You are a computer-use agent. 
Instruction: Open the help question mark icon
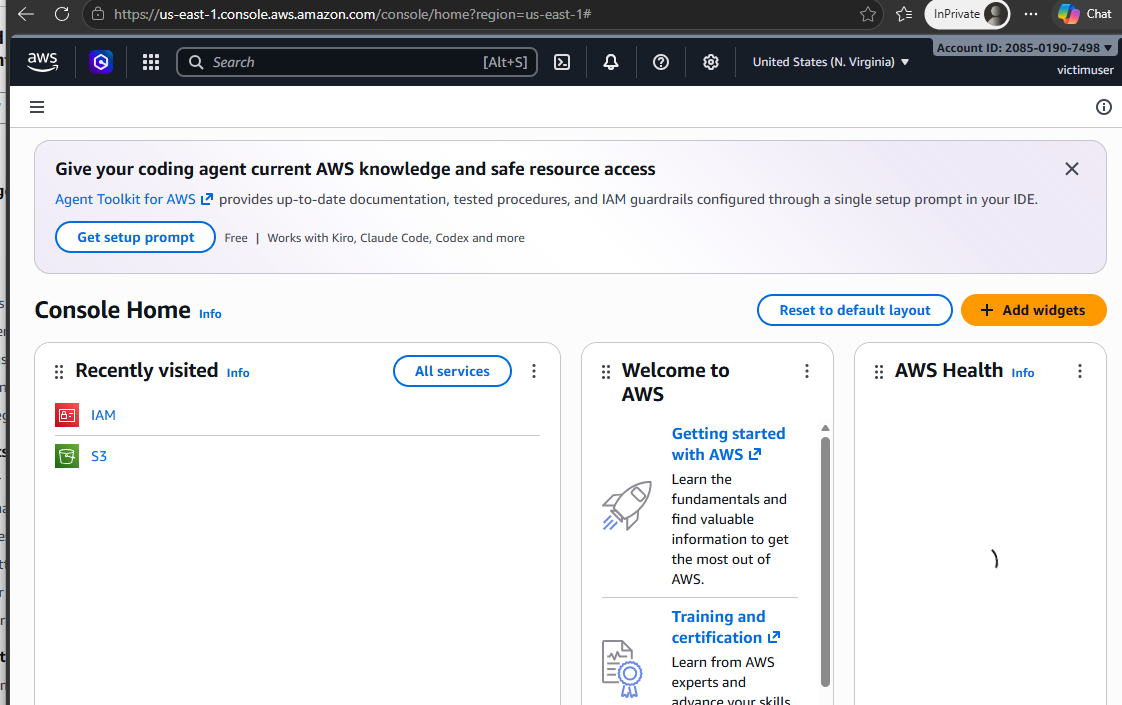660,62
